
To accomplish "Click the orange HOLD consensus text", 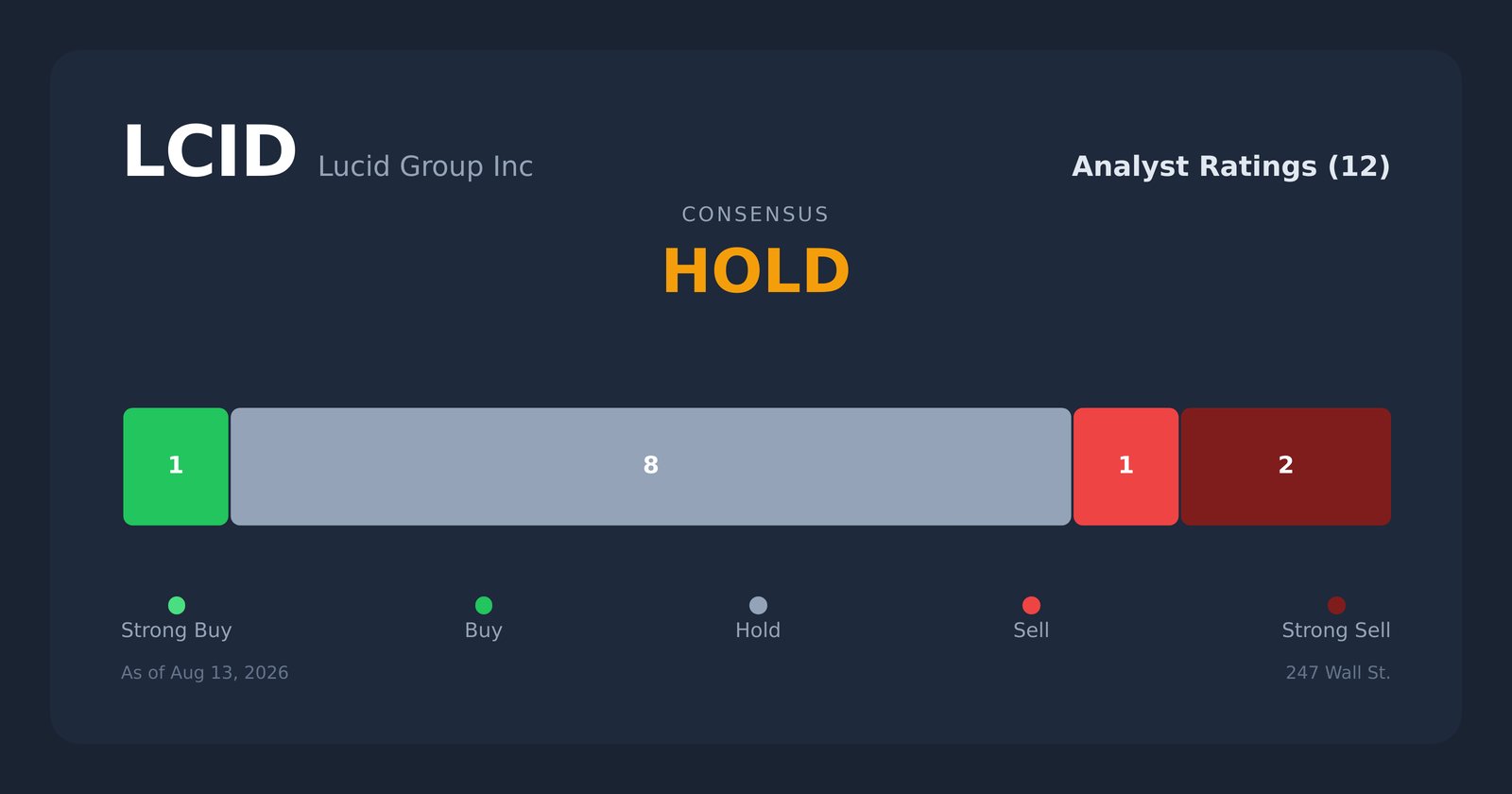I will 756,272.
